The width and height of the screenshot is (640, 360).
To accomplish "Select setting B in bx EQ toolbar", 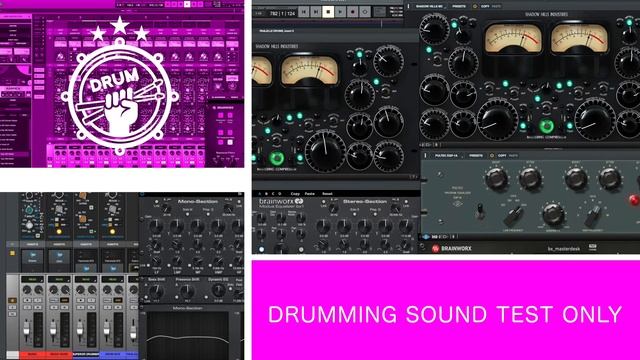I will (x=267, y=193).
